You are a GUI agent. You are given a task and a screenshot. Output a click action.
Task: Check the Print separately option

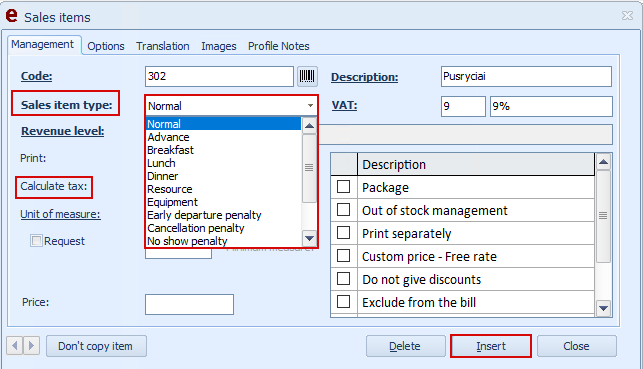click(x=343, y=233)
